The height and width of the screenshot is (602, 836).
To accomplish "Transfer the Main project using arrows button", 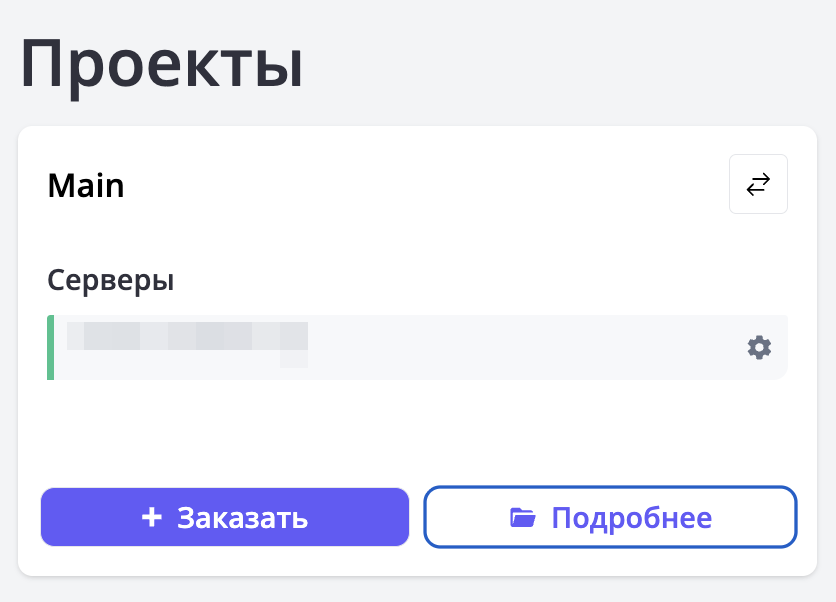I will tap(758, 184).
